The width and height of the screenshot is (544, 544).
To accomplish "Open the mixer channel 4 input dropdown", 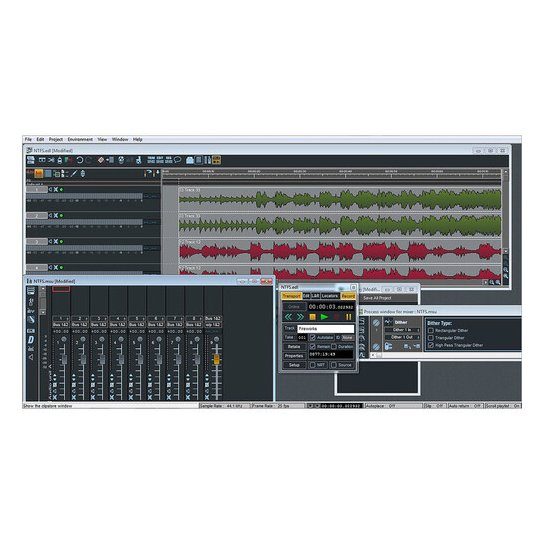I will tap(118, 318).
